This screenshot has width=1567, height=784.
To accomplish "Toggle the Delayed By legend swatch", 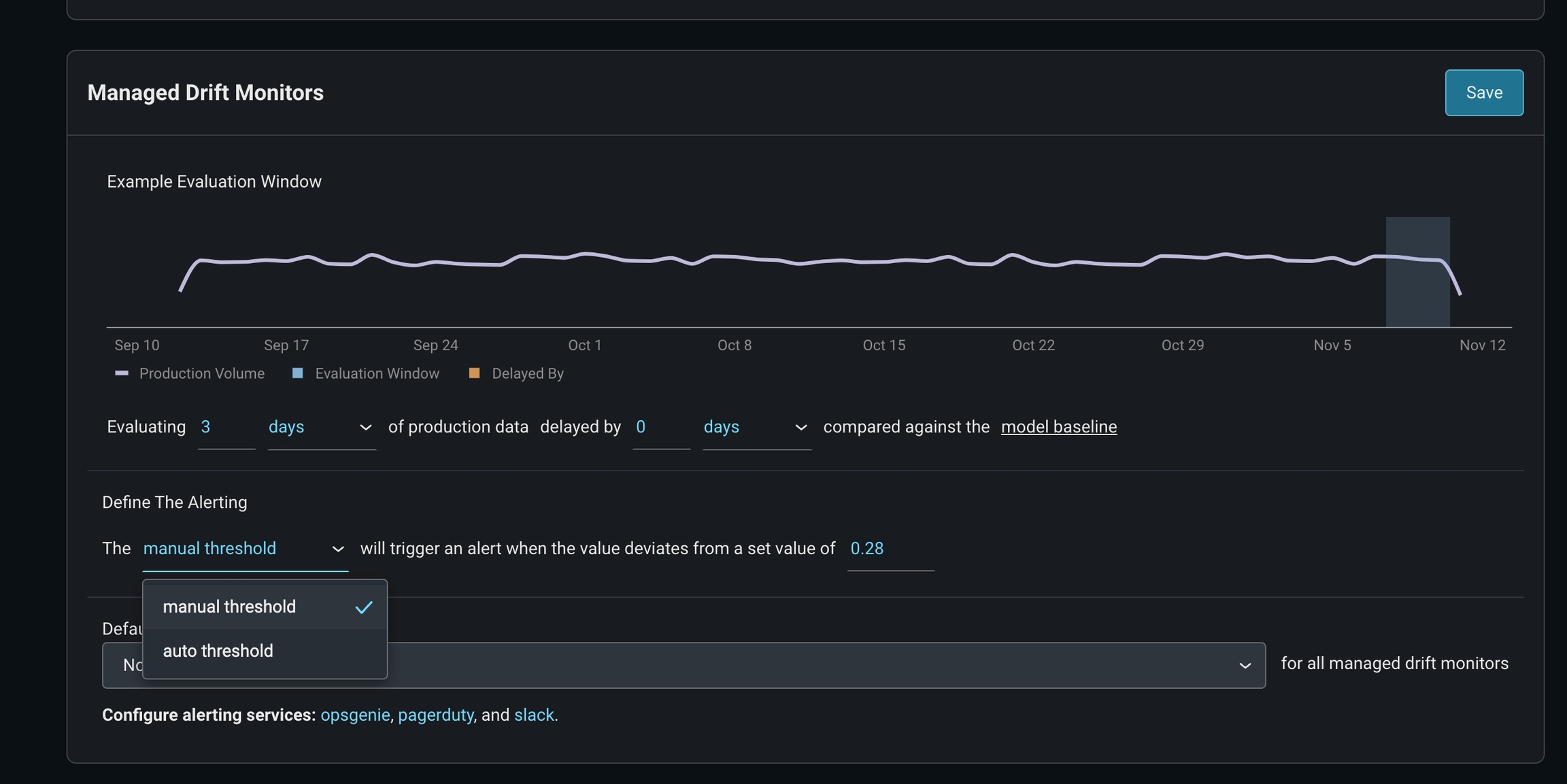I will (475, 373).
